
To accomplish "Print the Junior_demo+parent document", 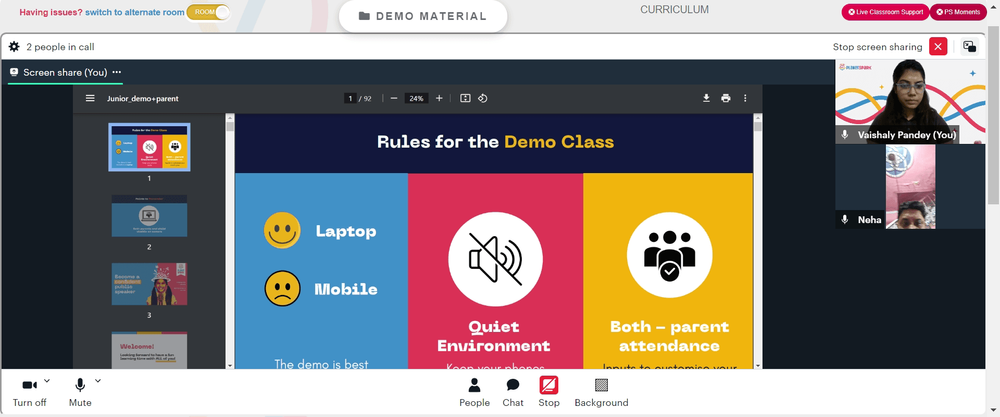I will coord(725,98).
